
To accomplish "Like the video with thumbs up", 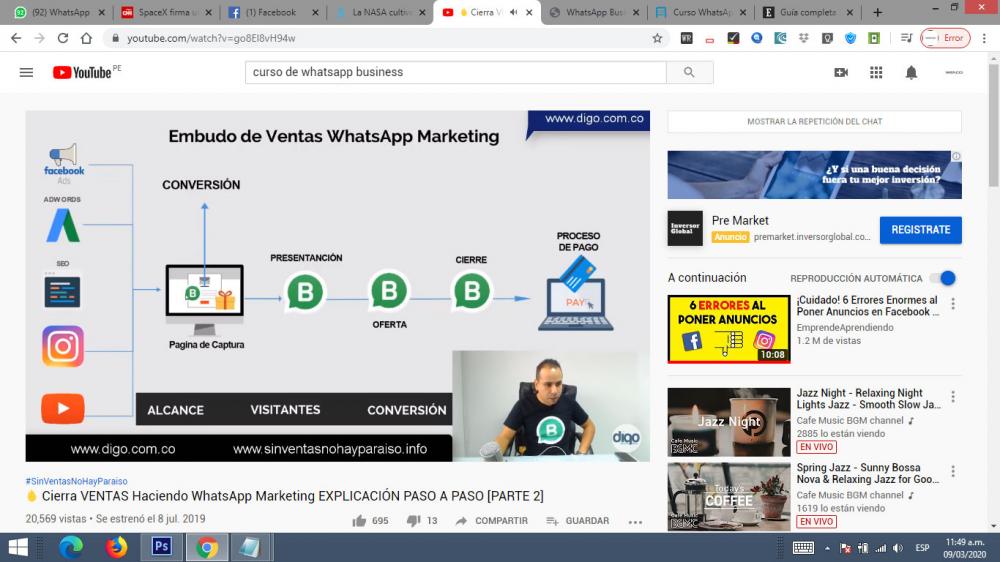I will pos(359,521).
